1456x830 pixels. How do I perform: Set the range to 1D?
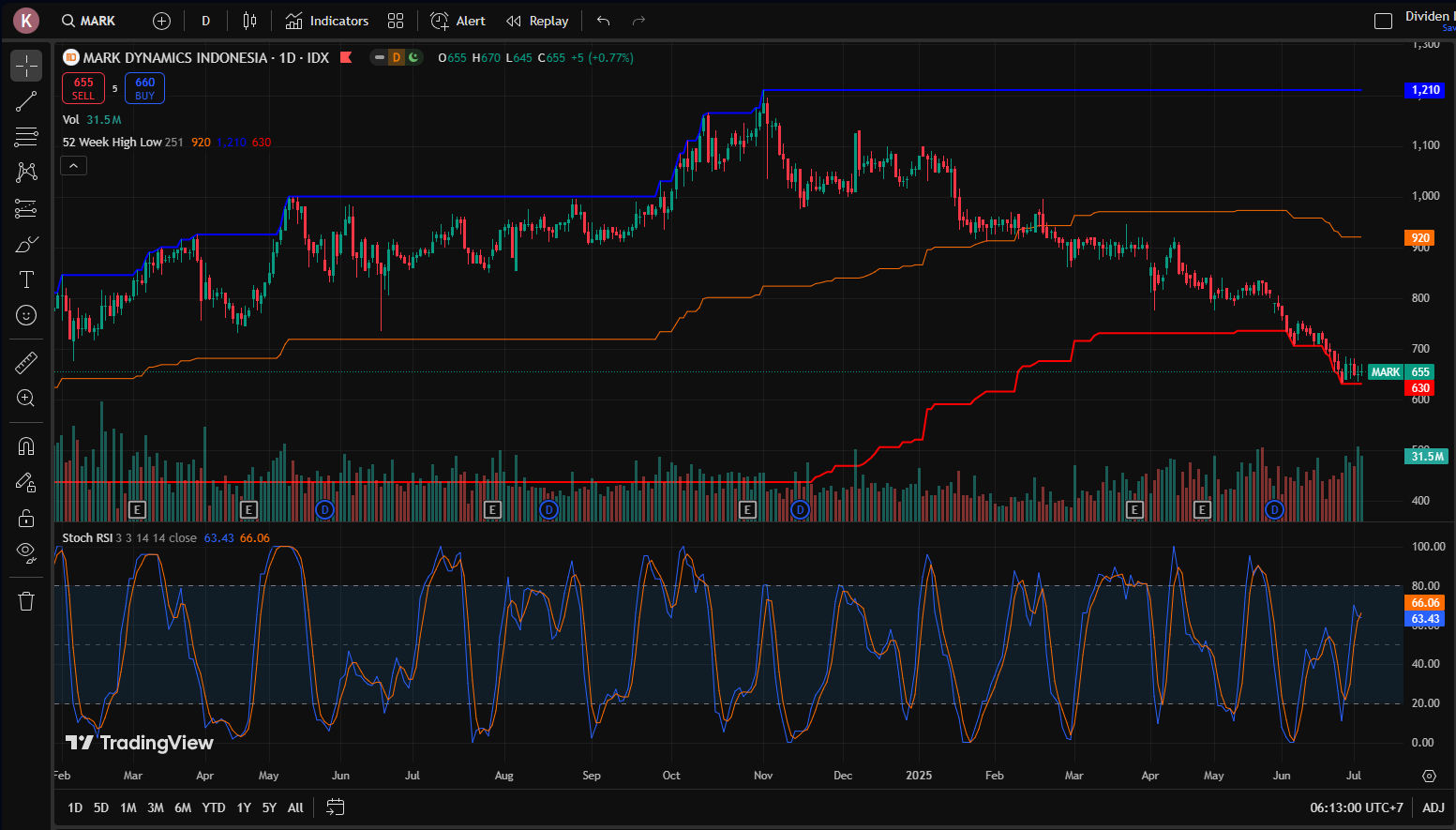pyautogui.click(x=75, y=807)
